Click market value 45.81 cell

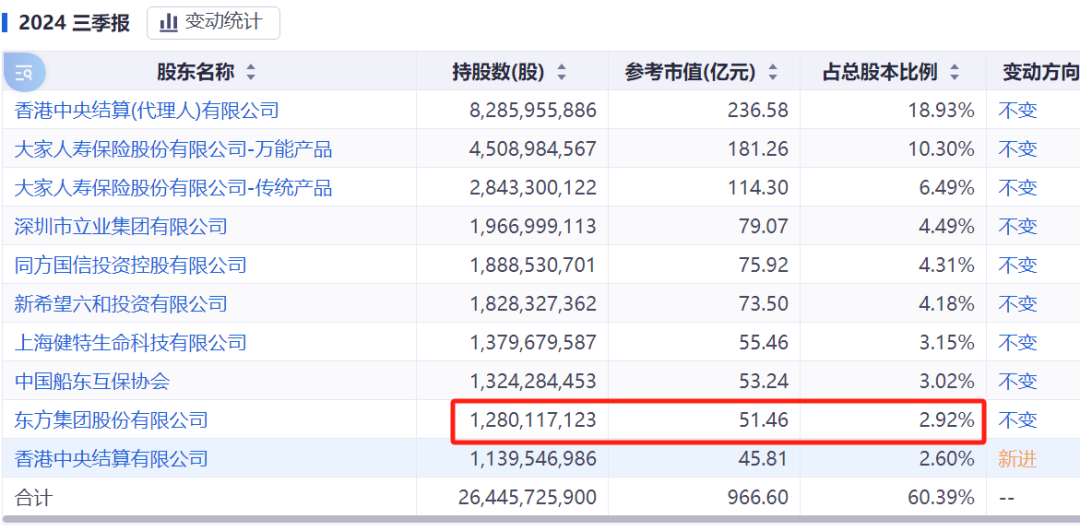pyautogui.click(x=764, y=458)
